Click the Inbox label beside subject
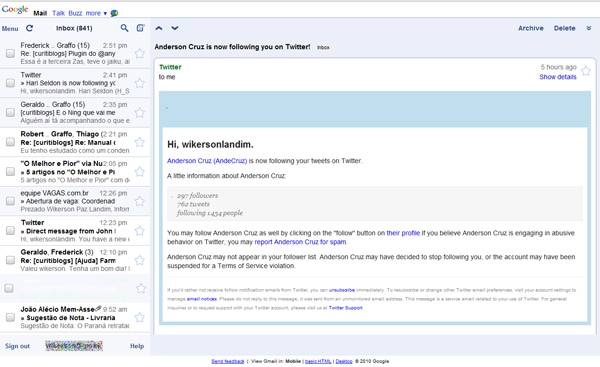 (x=323, y=47)
